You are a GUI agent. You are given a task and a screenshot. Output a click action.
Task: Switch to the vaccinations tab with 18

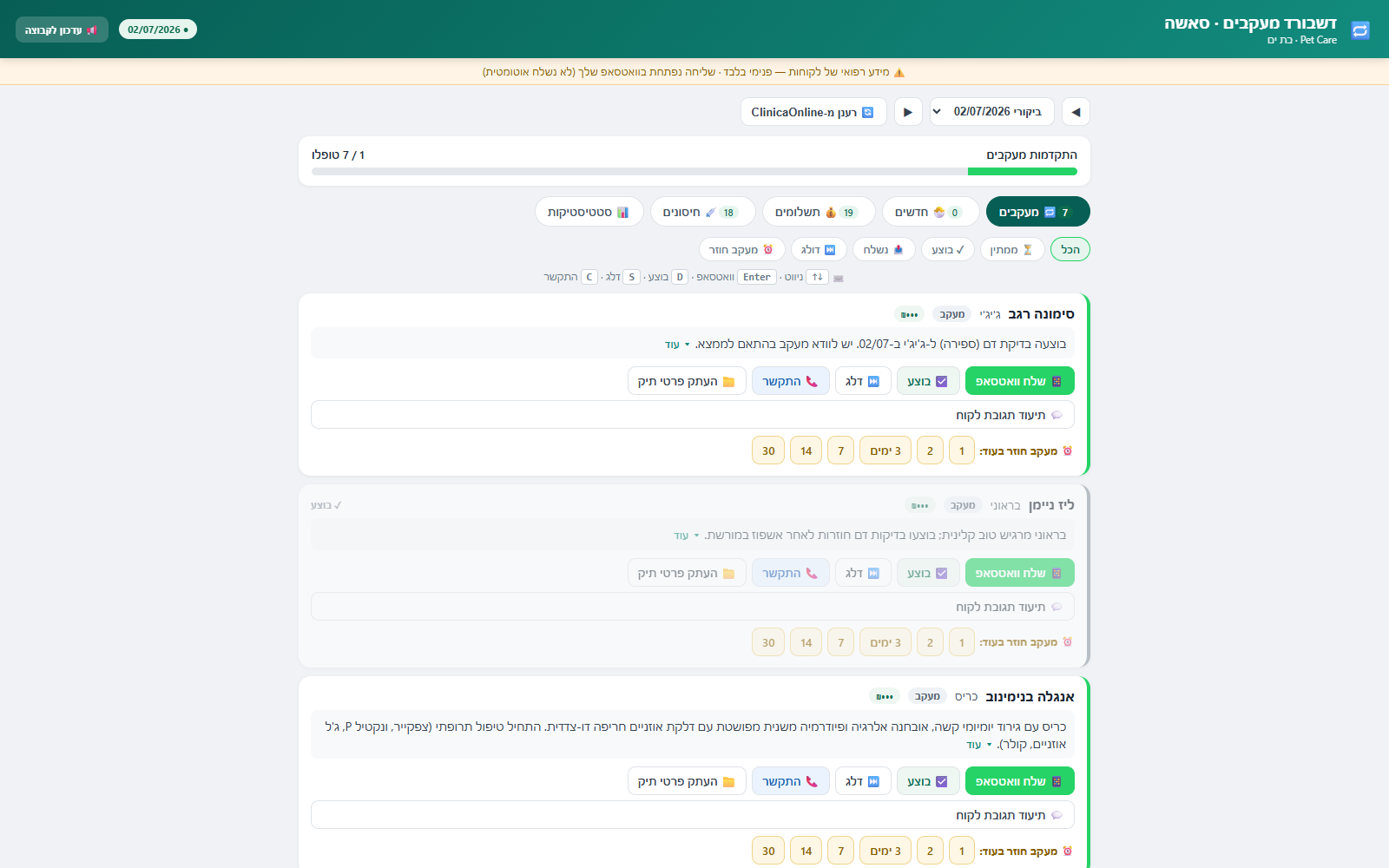coord(702,212)
